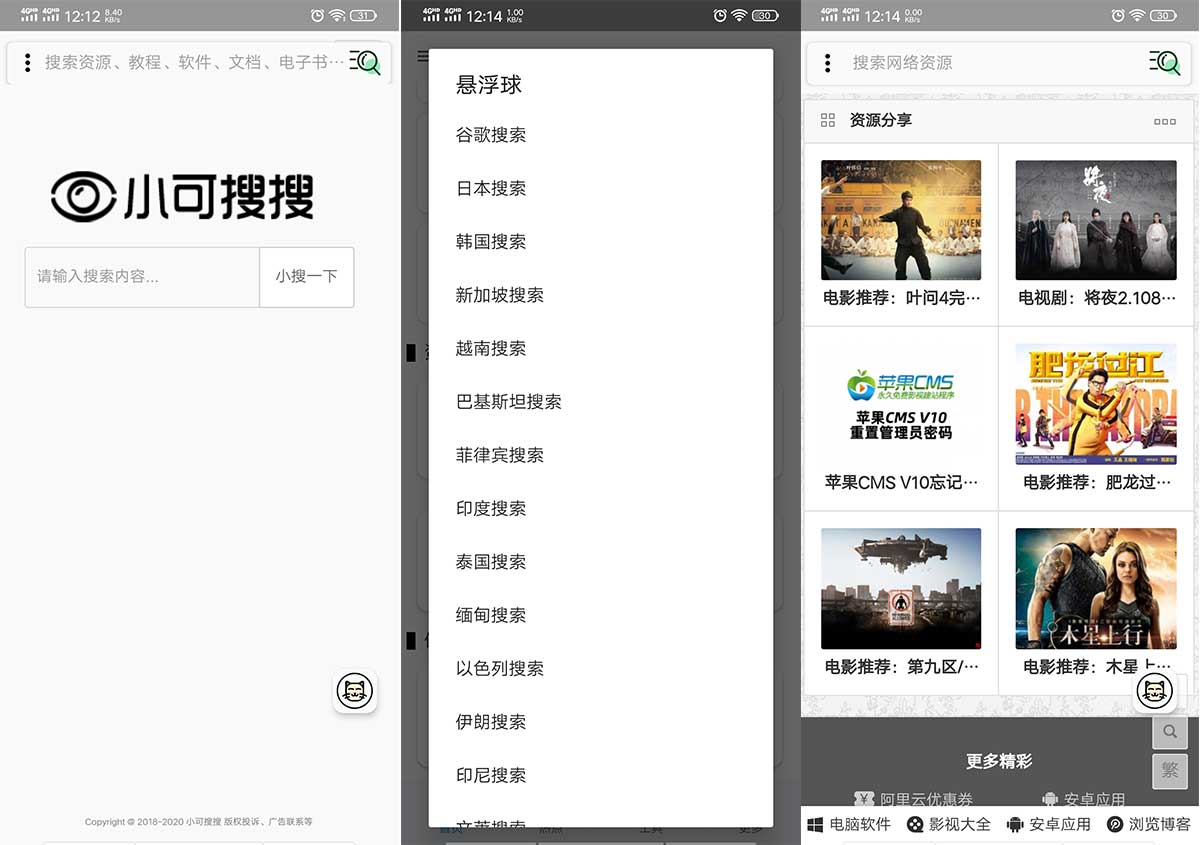Viewport: 1200px width, 845px height.
Task: Open 电脑软件 bottom tab
Action: point(849,825)
